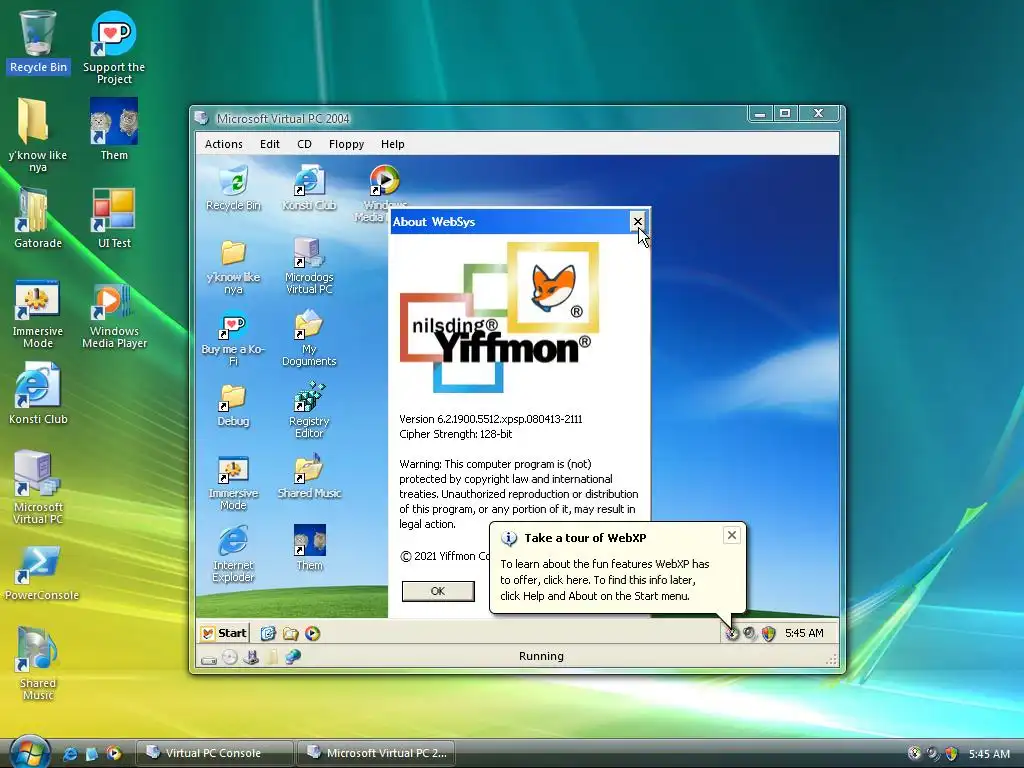
Task: Open Shared Music on outer desktop
Action: pos(38,663)
